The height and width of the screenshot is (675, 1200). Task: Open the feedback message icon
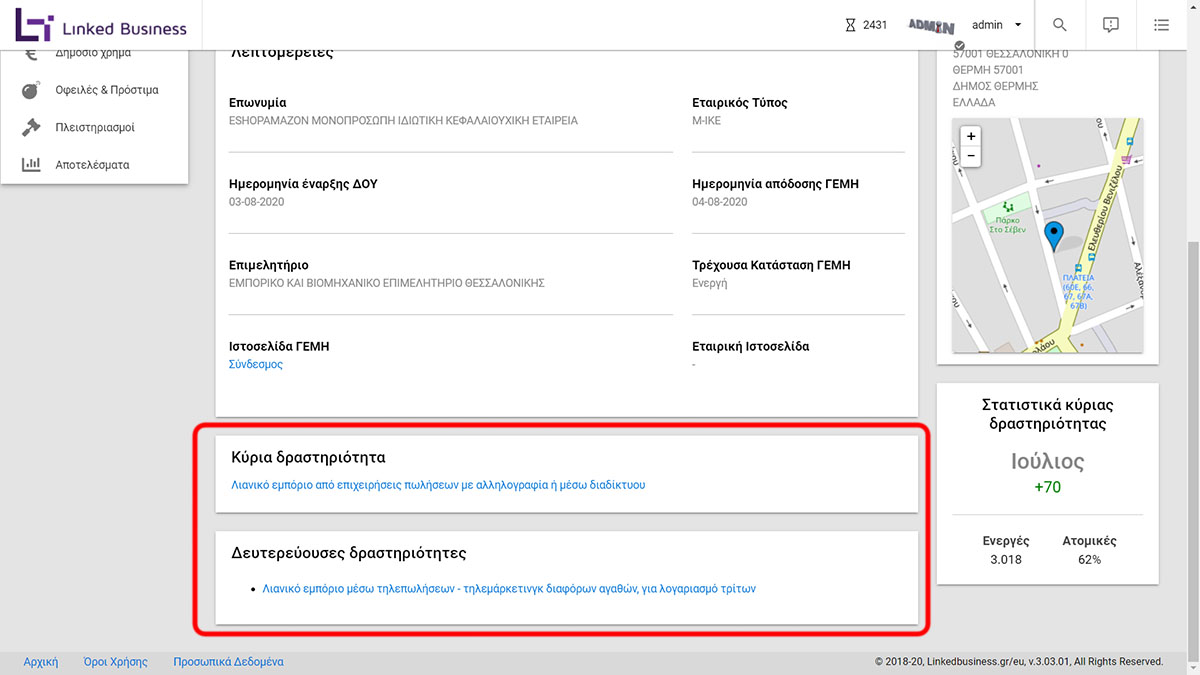pyautogui.click(x=1110, y=25)
